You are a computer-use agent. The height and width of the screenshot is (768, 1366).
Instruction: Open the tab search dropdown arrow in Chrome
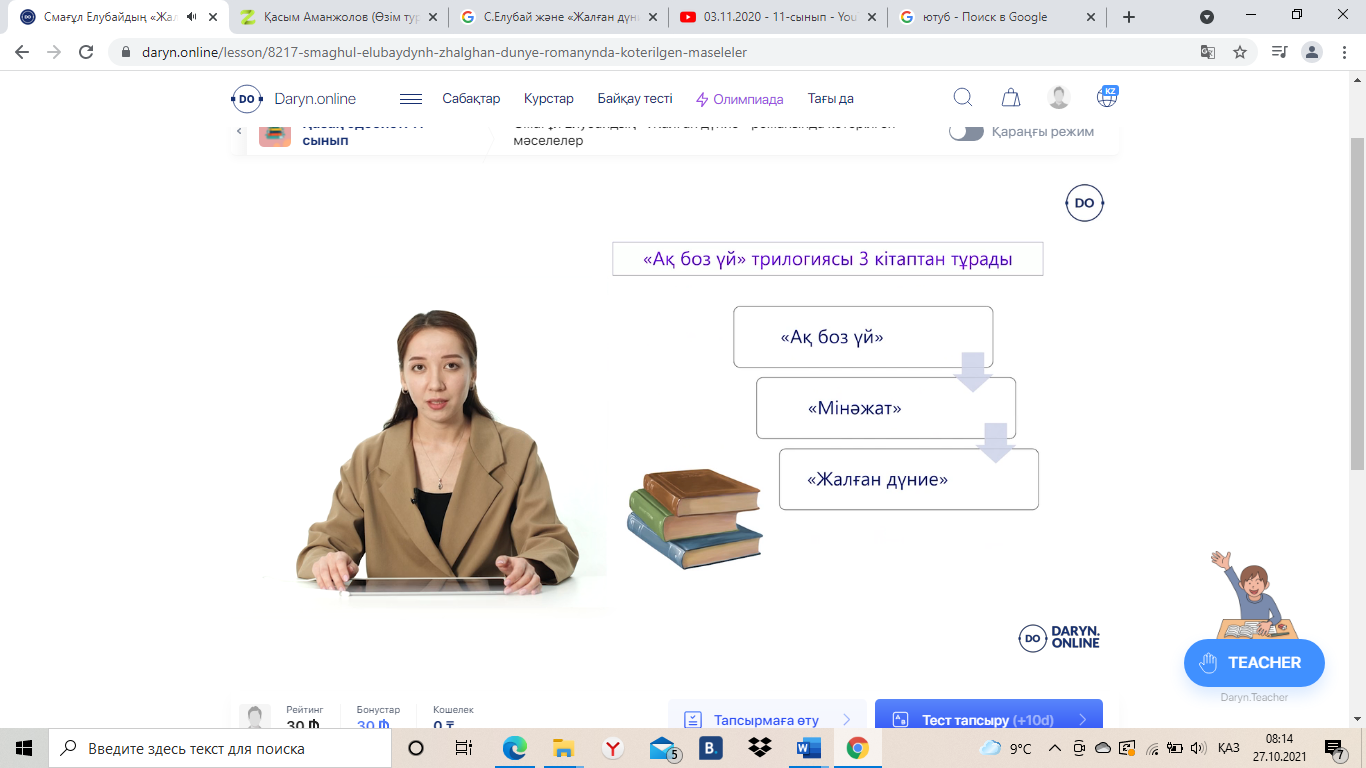click(x=1207, y=17)
